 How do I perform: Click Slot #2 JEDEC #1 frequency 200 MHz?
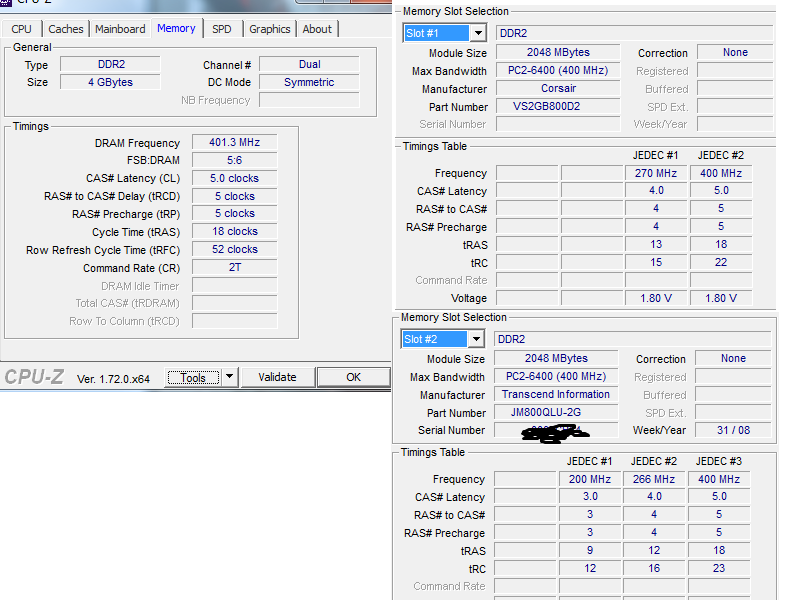pyautogui.click(x=590, y=479)
